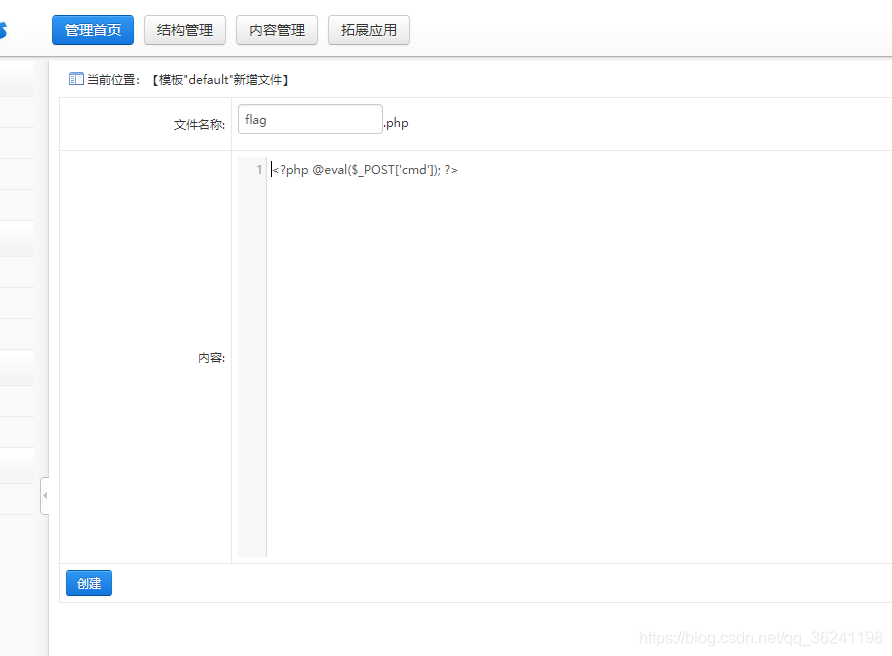Image resolution: width=892 pixels, height=656 pixels.
Task: Click the 文件名称 input containing flag
Action: 310,119
